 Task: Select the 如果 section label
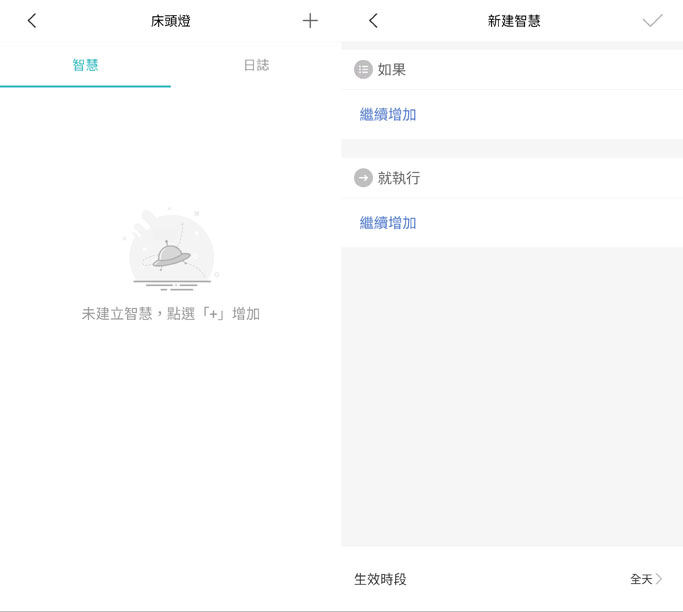[x=392, y=70]
